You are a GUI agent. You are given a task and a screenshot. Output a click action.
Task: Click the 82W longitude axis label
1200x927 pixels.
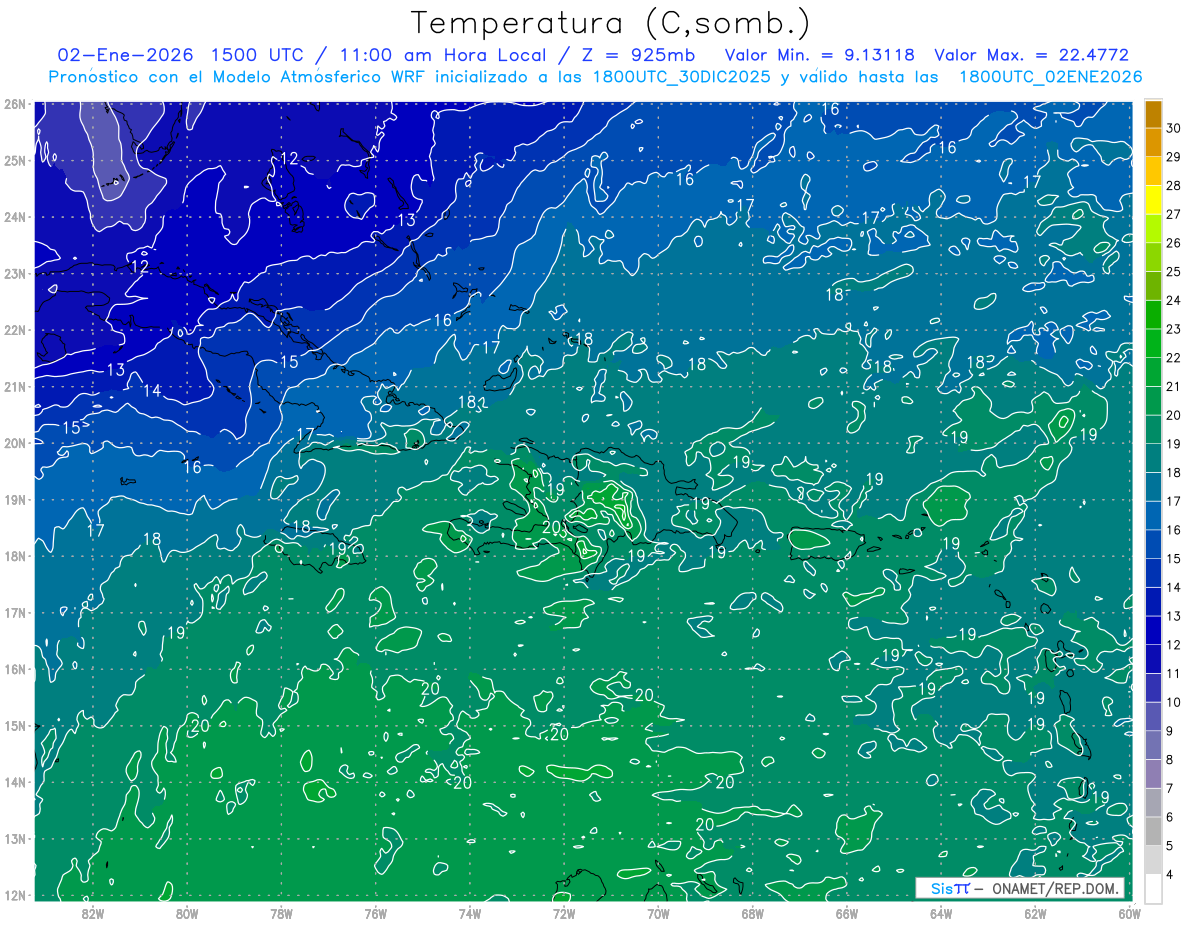[92, 912]
